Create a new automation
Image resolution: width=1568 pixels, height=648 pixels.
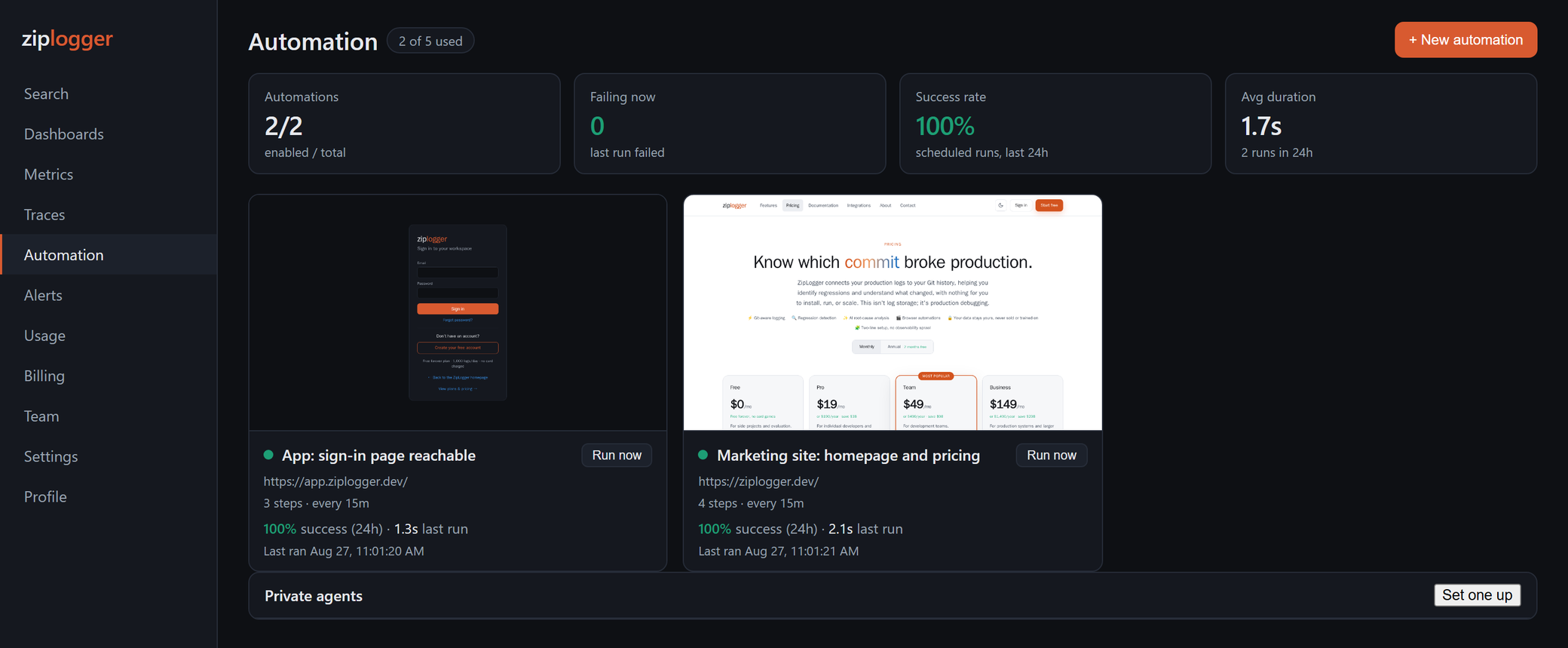1465,40
